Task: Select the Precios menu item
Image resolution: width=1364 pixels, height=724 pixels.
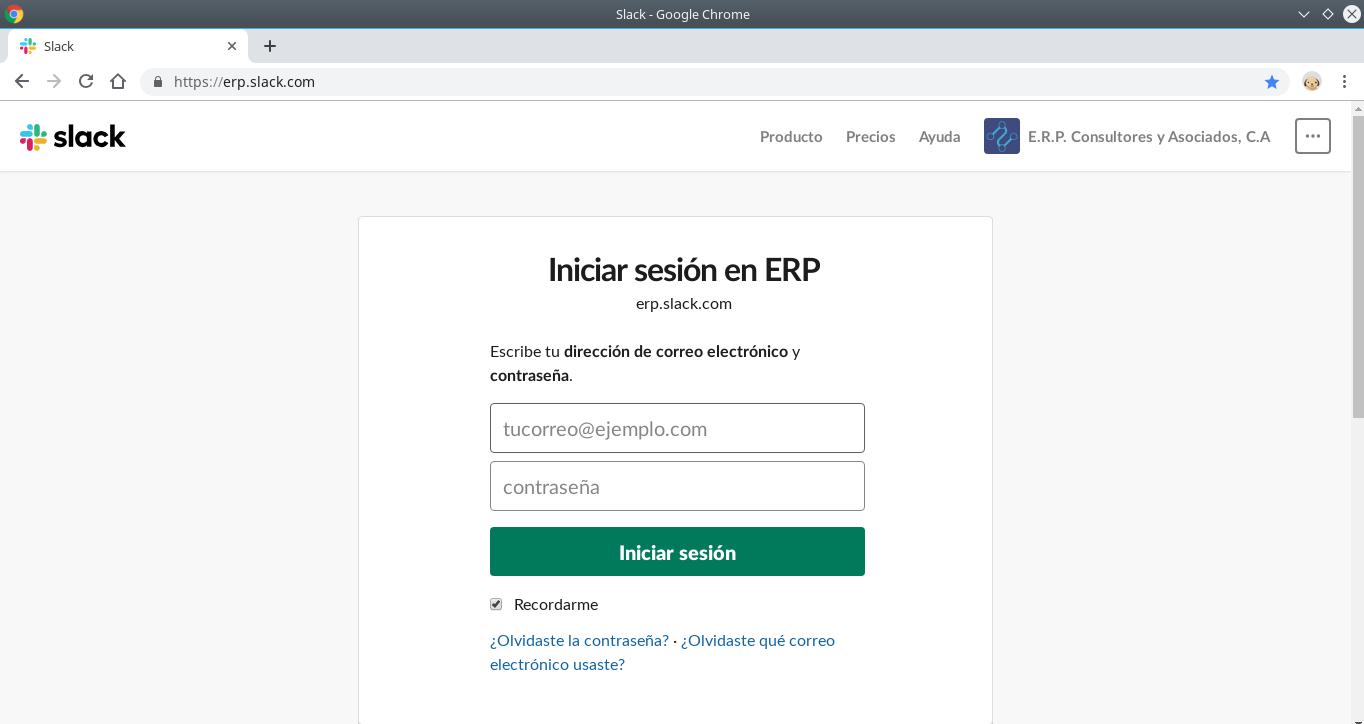Action: pos(870,136)
